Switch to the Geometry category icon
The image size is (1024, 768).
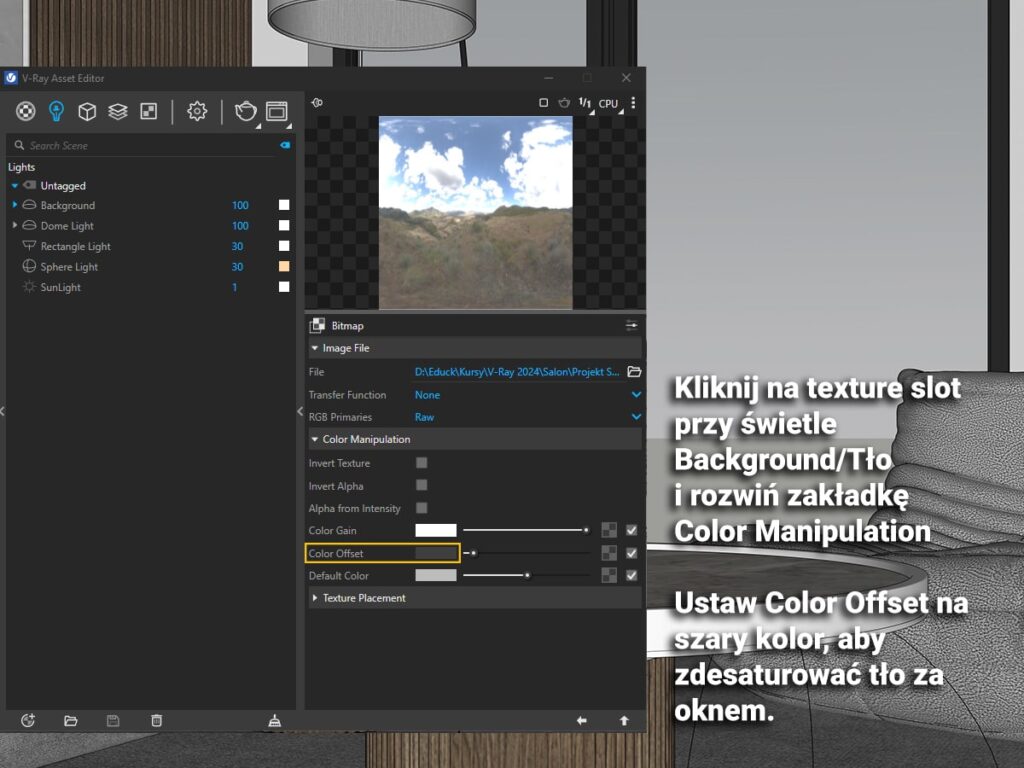point(87,111)
